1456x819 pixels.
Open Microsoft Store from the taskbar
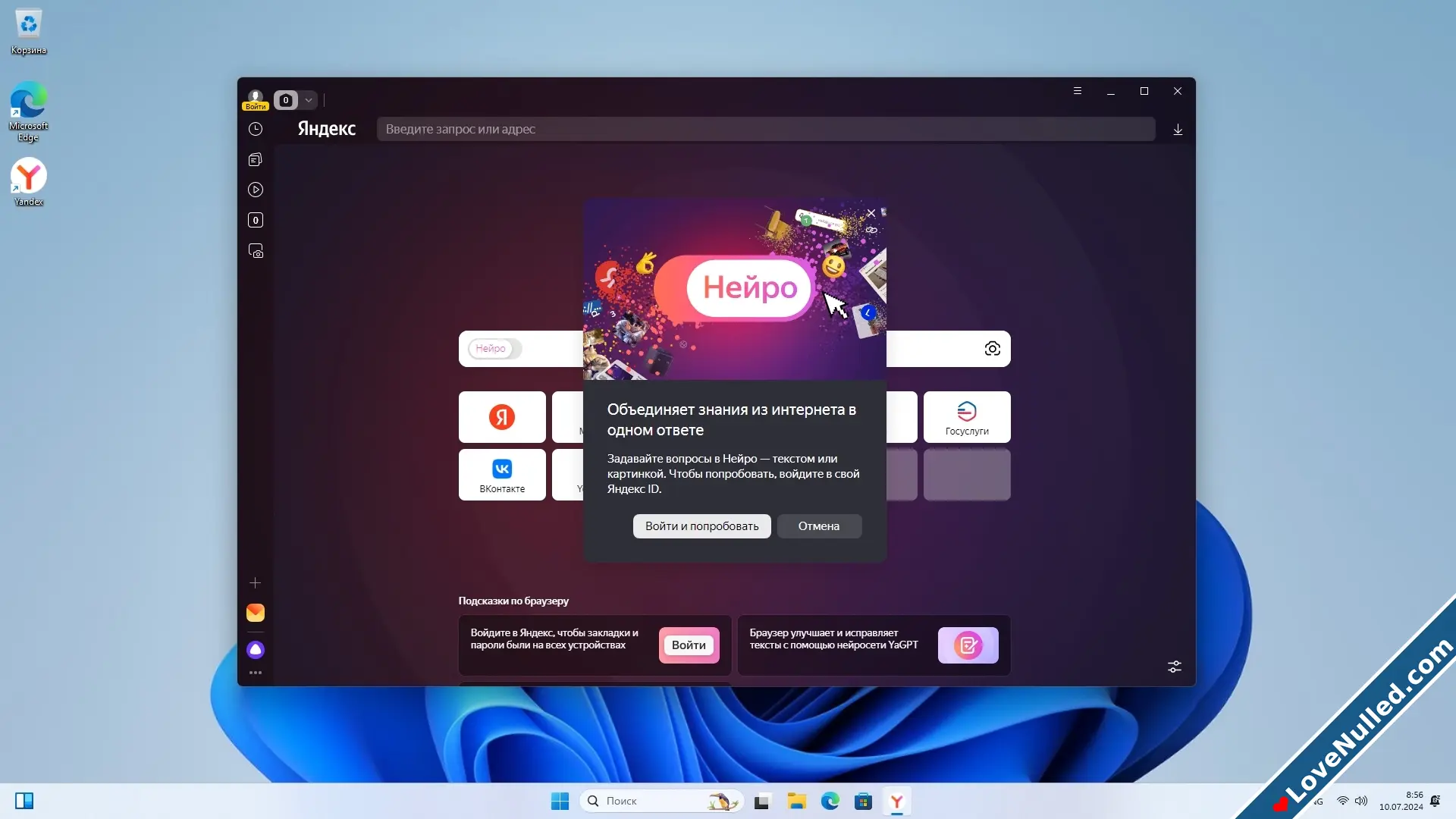pyautogui.click(x=864, y=801)
